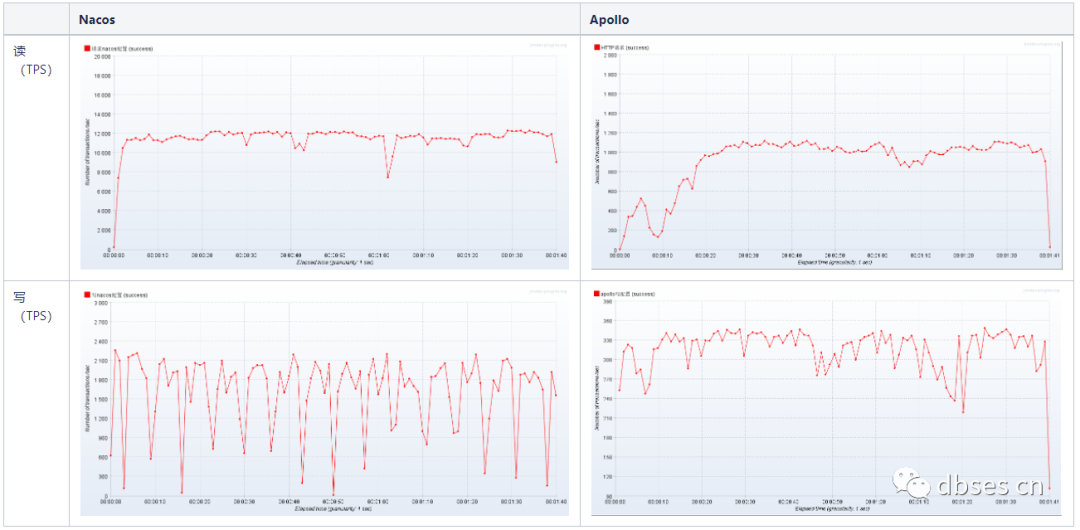
Task: Click the dip near 00:01:00 in Nacos read chart
Action: (x=388, y=177)
